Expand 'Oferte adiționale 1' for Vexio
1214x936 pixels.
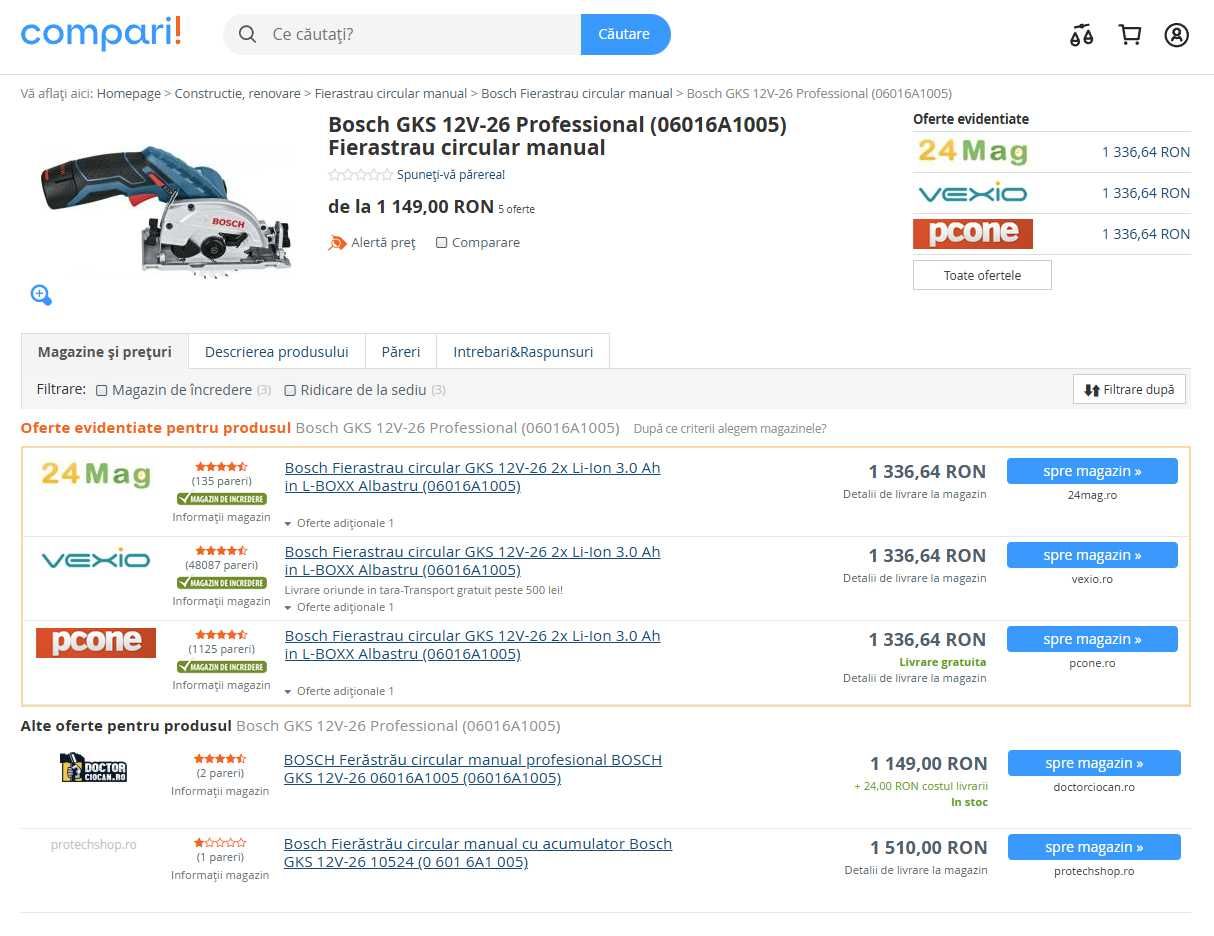coord(339,607)
